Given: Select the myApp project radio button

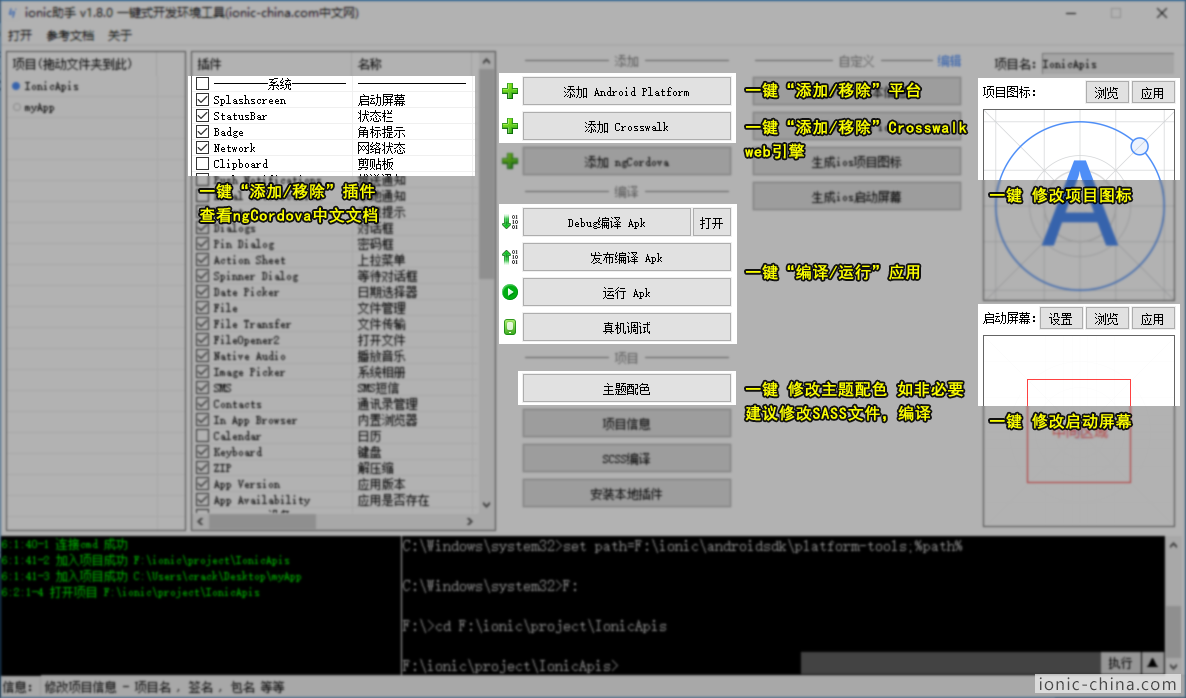Looking at the screenshot, I should (16, 107).
